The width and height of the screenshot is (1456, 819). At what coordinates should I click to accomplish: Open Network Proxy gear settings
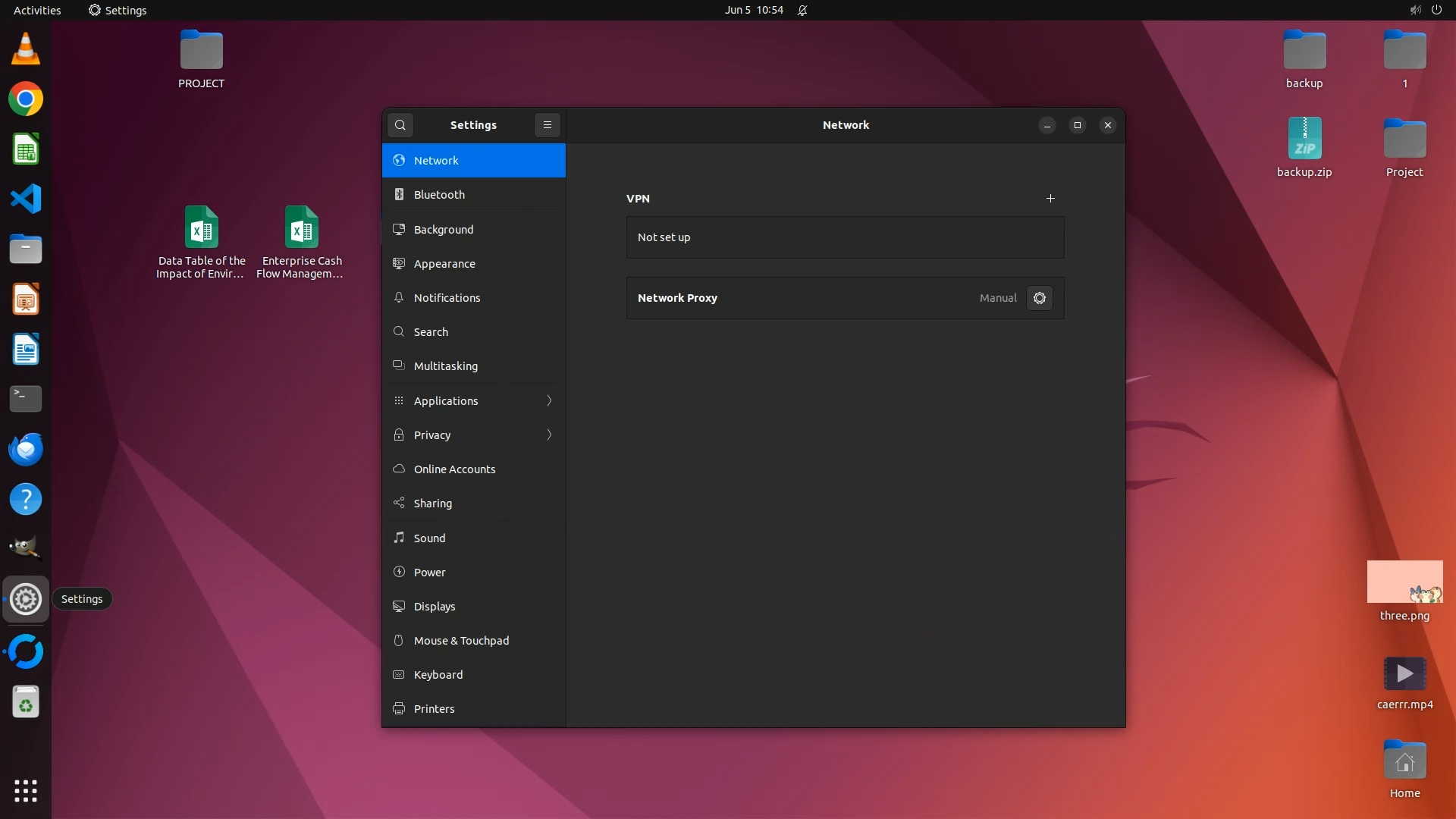[x=1039, y=298]
